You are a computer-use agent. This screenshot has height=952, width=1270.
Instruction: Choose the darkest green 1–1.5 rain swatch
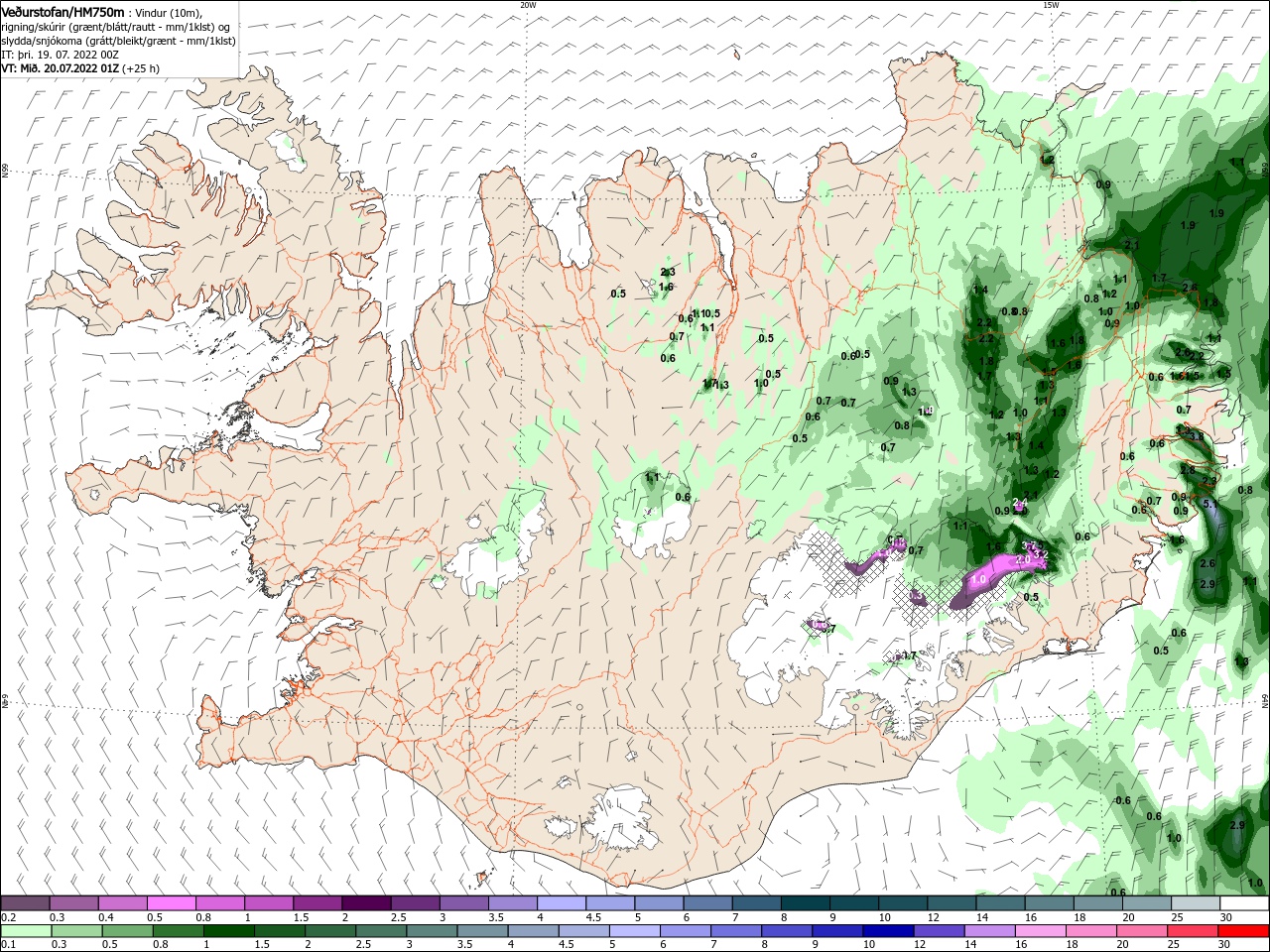click(x=228, y=931)
